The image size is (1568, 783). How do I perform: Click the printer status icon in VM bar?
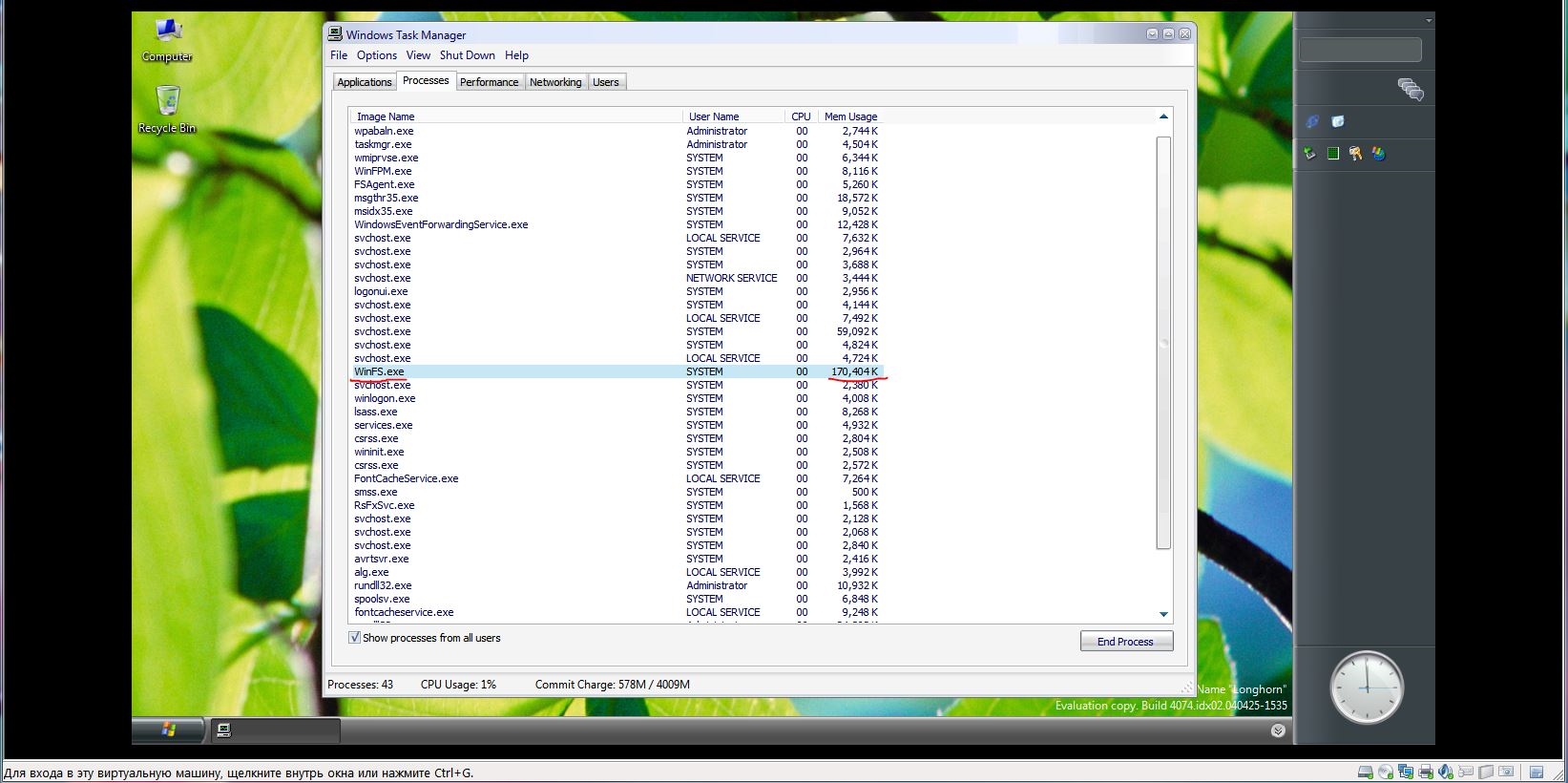[x=1426, y=772]
